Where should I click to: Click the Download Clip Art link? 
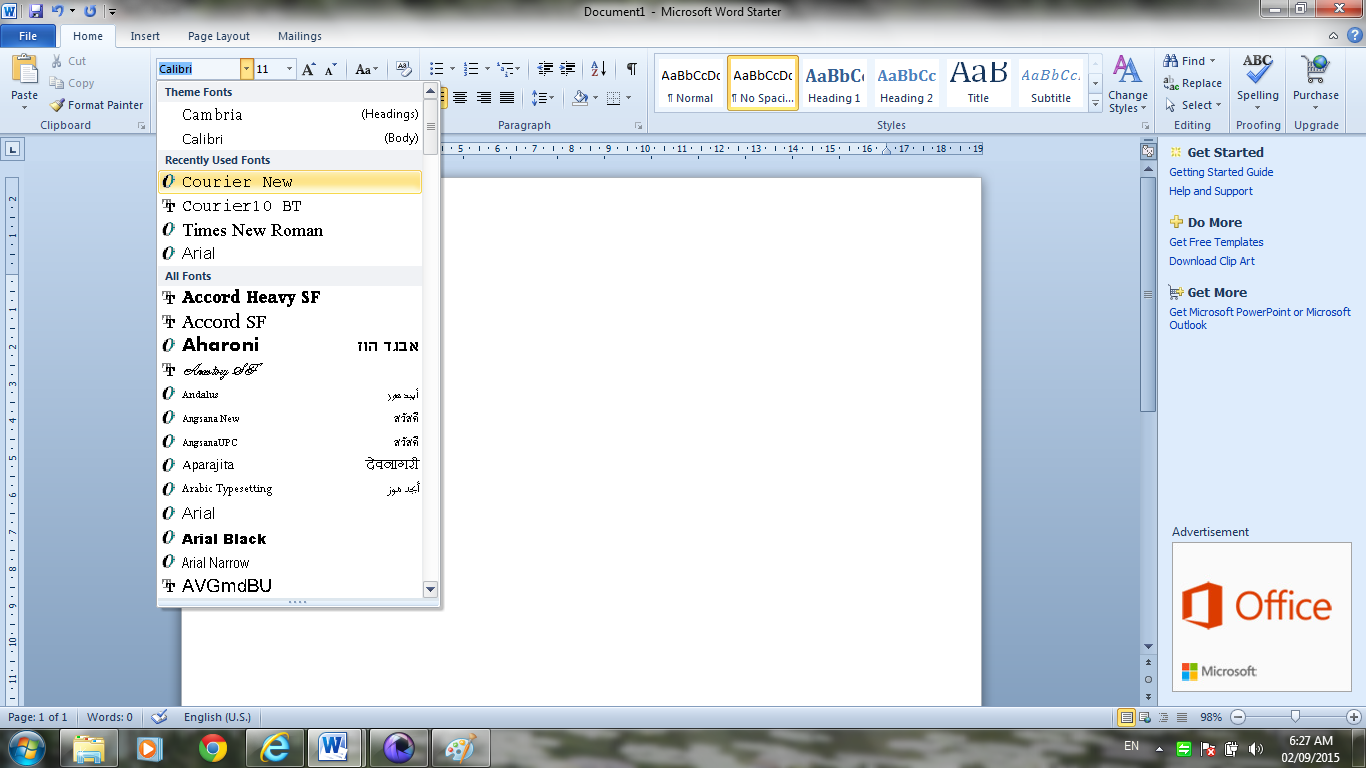1212,261
